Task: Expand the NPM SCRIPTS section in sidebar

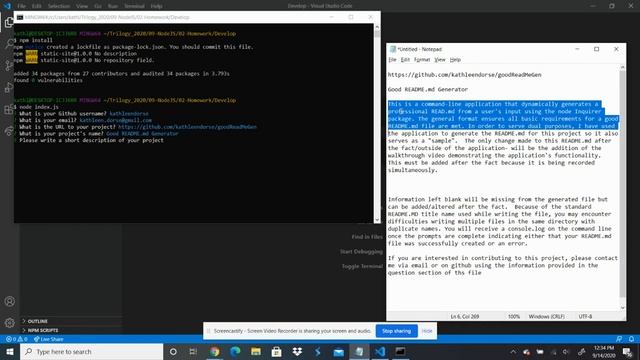Action: coord(43,330)
